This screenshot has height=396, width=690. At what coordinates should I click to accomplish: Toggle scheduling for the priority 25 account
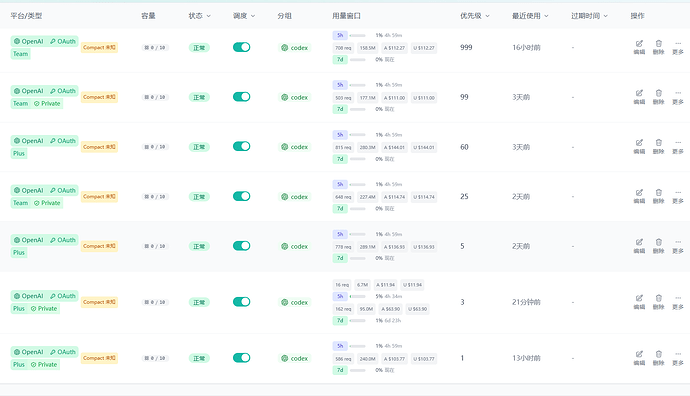242,196
